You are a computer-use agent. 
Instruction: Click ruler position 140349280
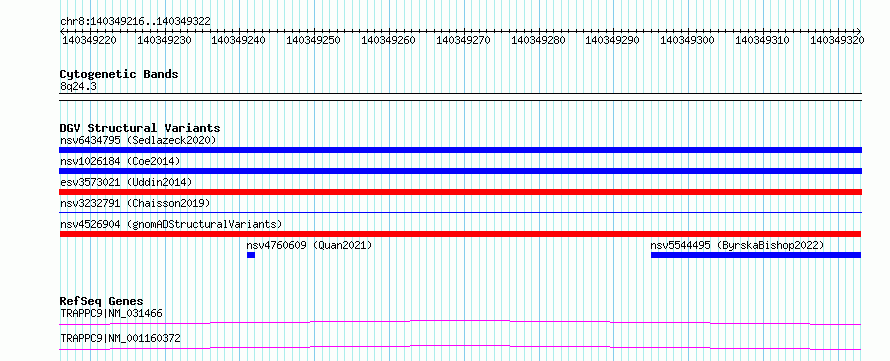539,40
